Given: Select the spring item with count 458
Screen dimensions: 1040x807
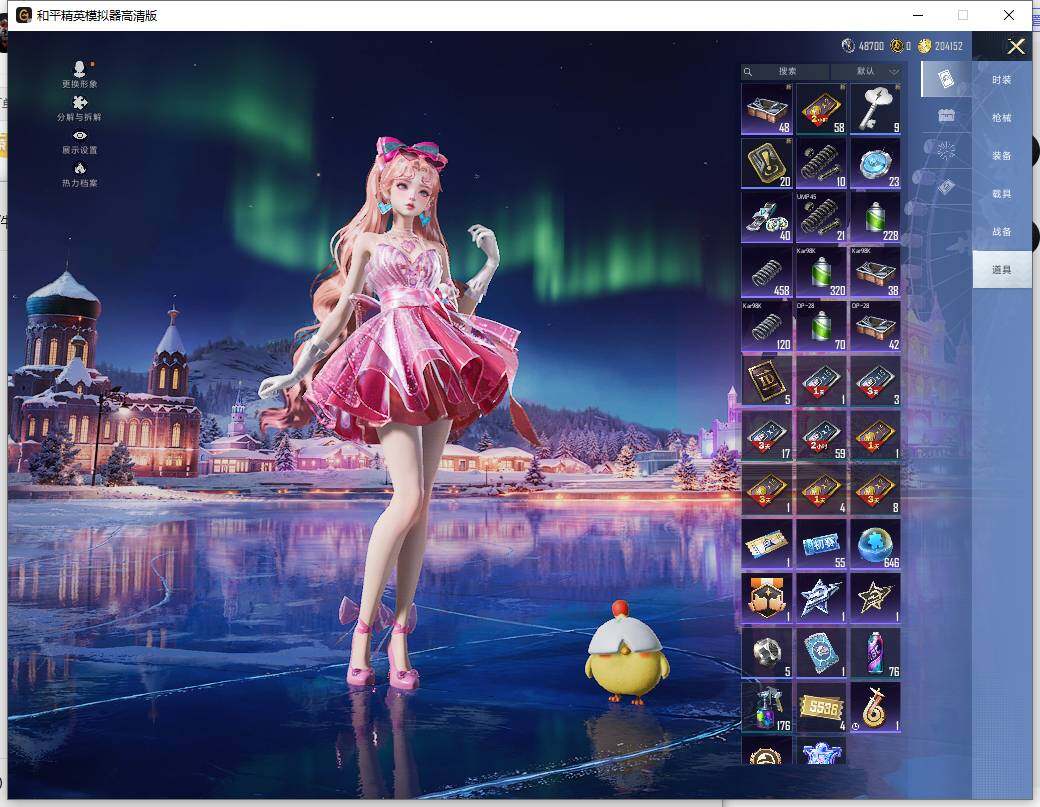Looking at the screenshot, I should tap(767, 272).
